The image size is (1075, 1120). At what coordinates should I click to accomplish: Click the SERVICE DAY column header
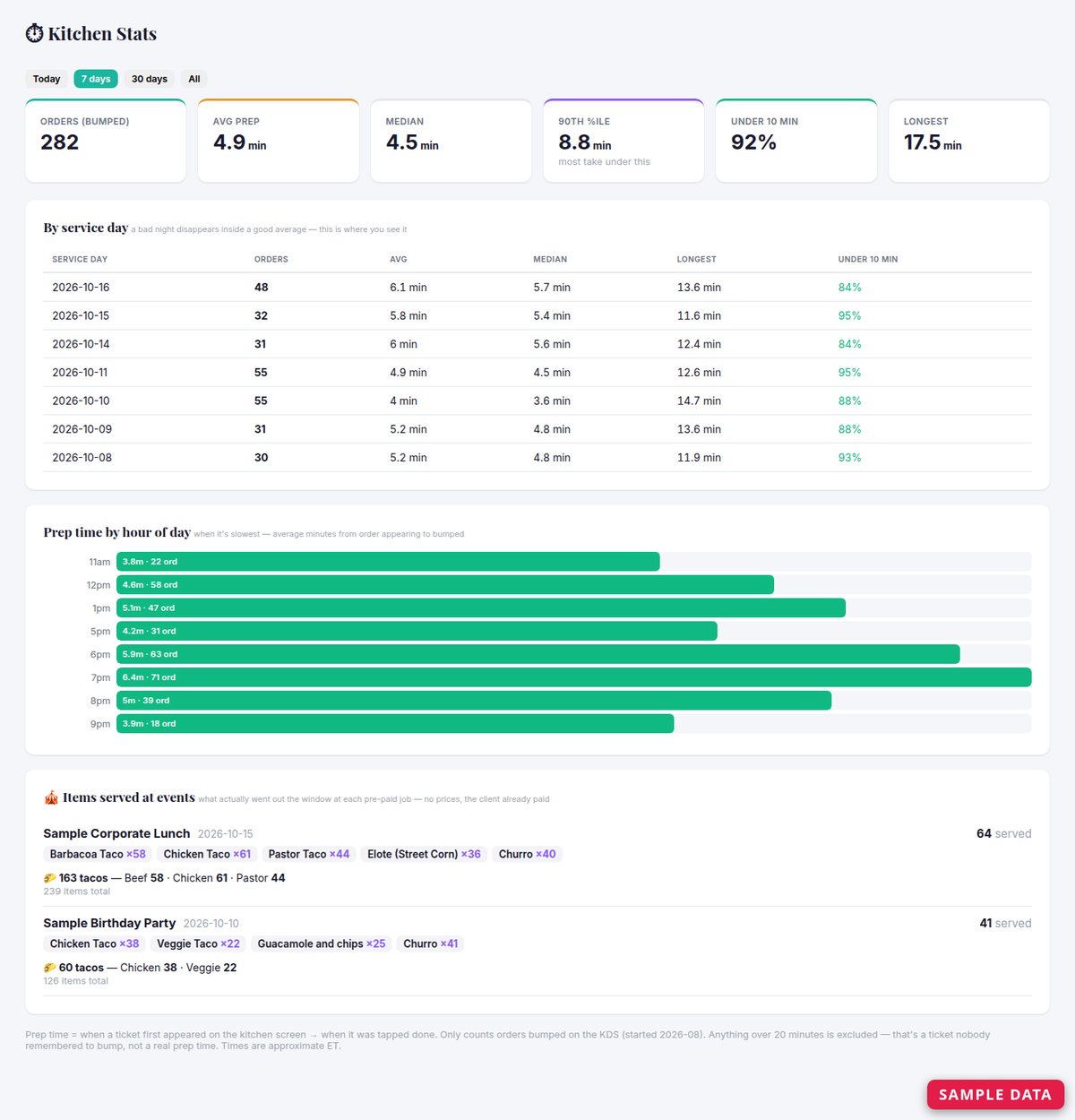[80, 259]
